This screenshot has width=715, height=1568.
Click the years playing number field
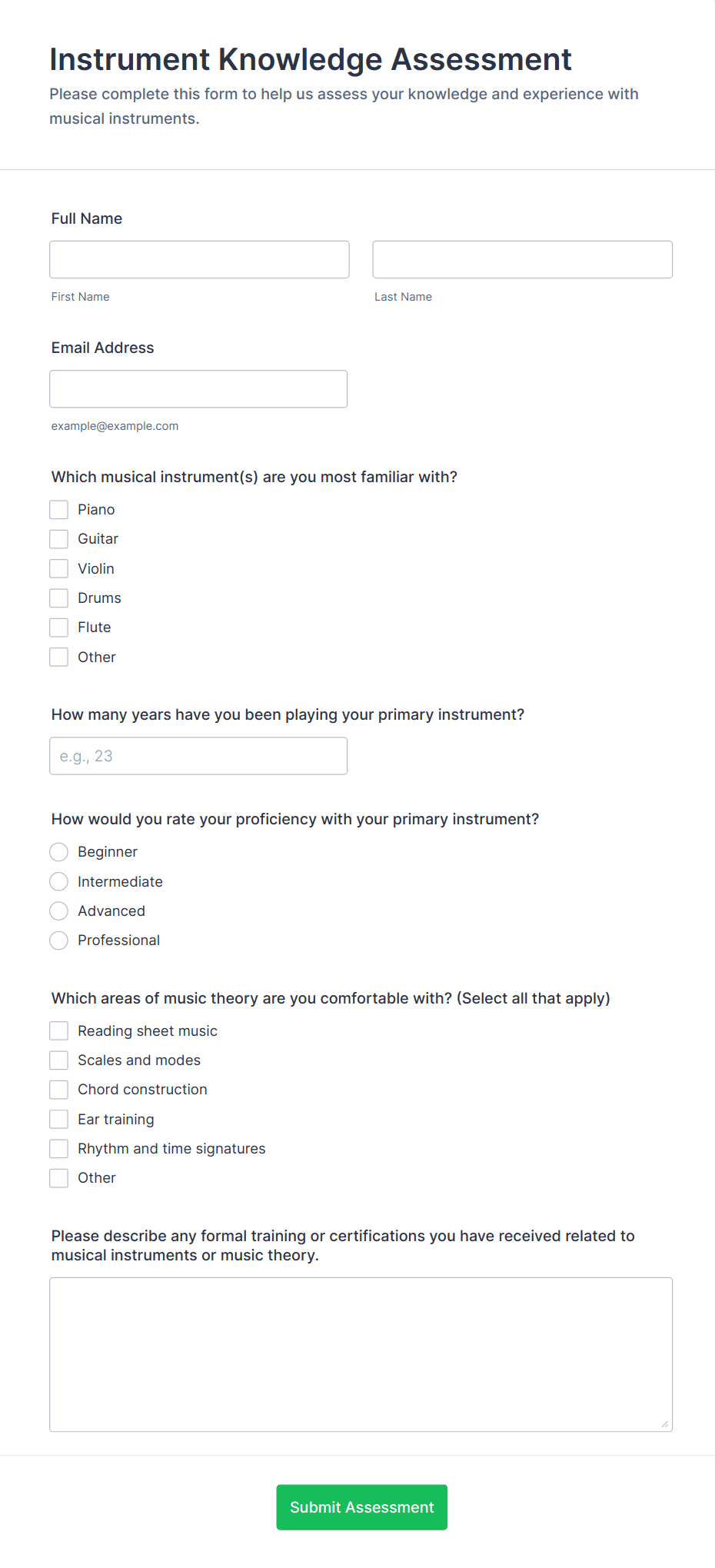[x=198, y=756]
